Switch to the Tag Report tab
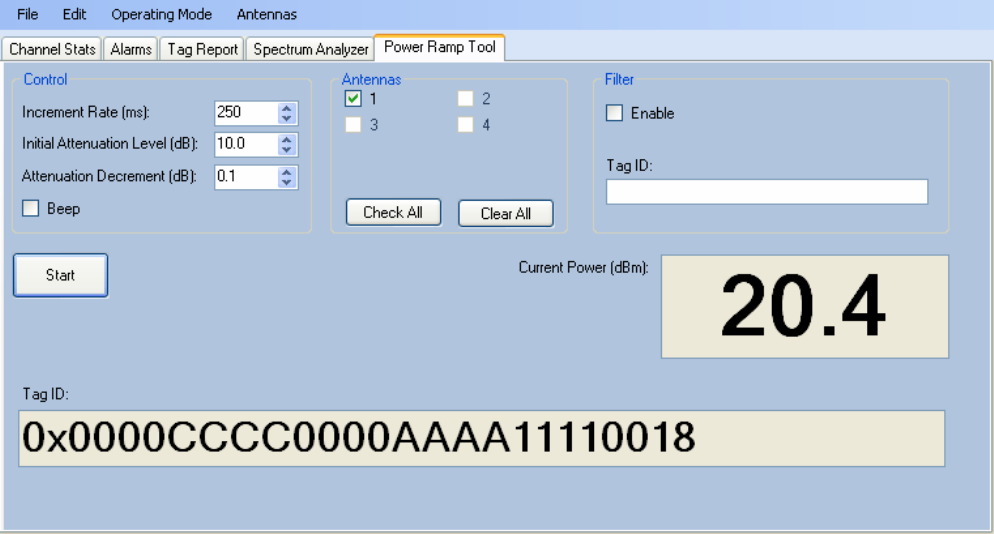The width and height of the screenshot is (994, 534). click(x=202, y=49)
